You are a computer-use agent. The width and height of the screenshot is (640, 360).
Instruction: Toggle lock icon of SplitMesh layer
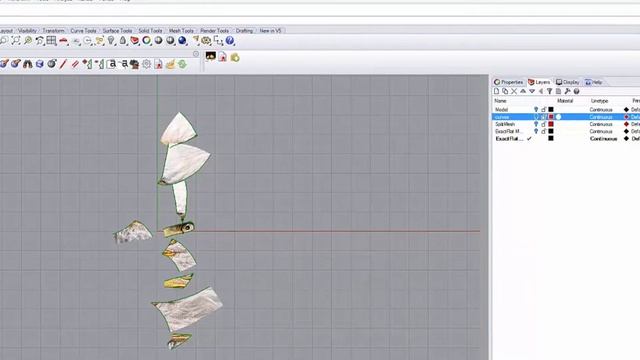click(544, 124)
